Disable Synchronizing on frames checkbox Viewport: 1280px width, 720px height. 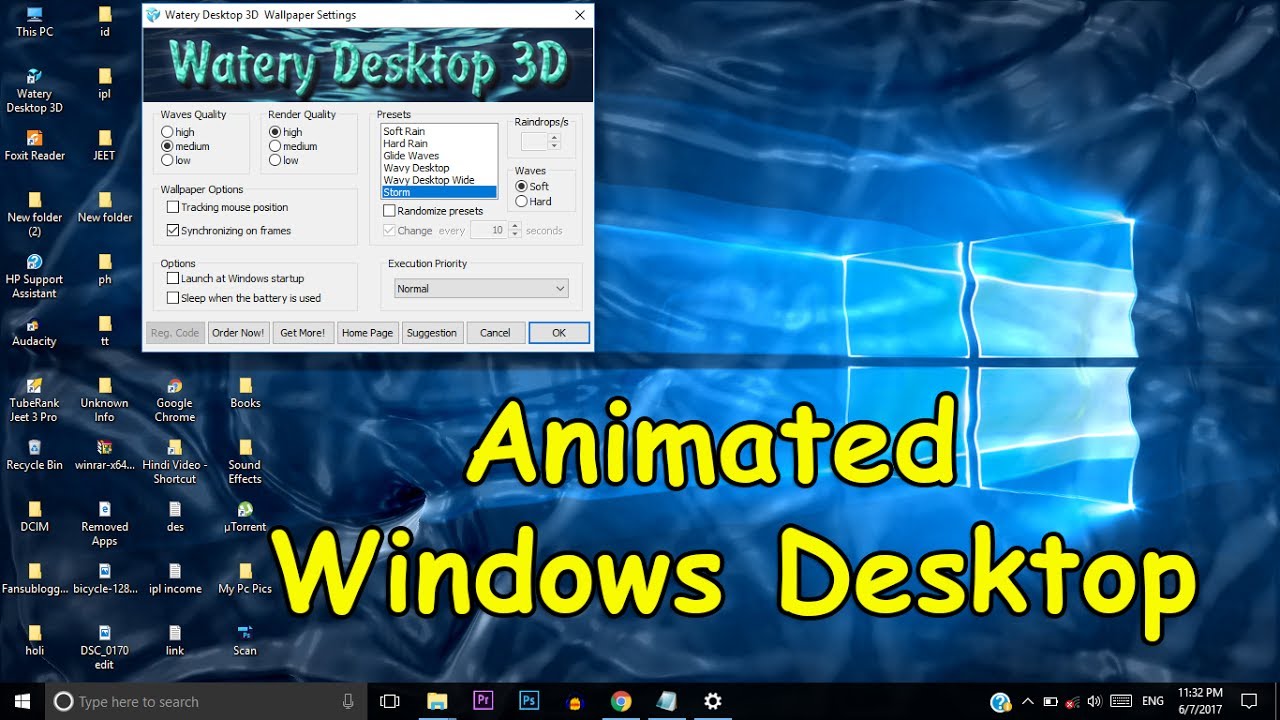tap(173, 230)
